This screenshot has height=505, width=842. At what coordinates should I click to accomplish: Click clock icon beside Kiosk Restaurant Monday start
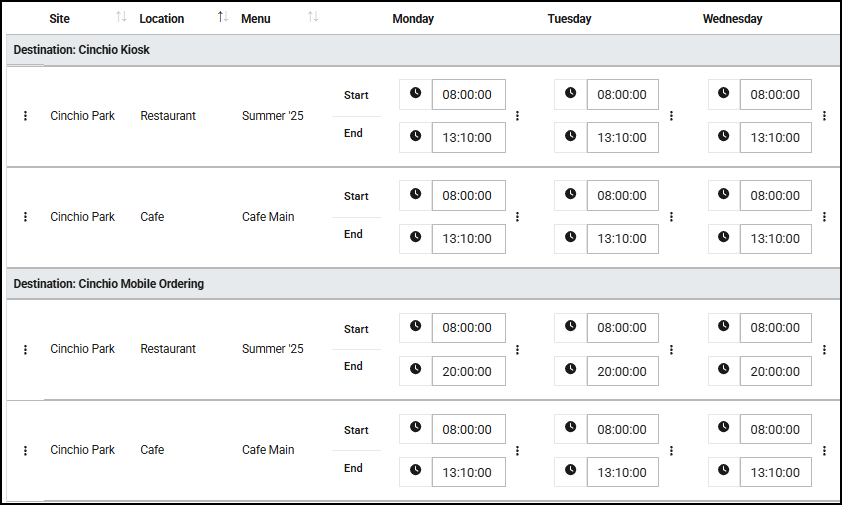(x=416, y=93)
